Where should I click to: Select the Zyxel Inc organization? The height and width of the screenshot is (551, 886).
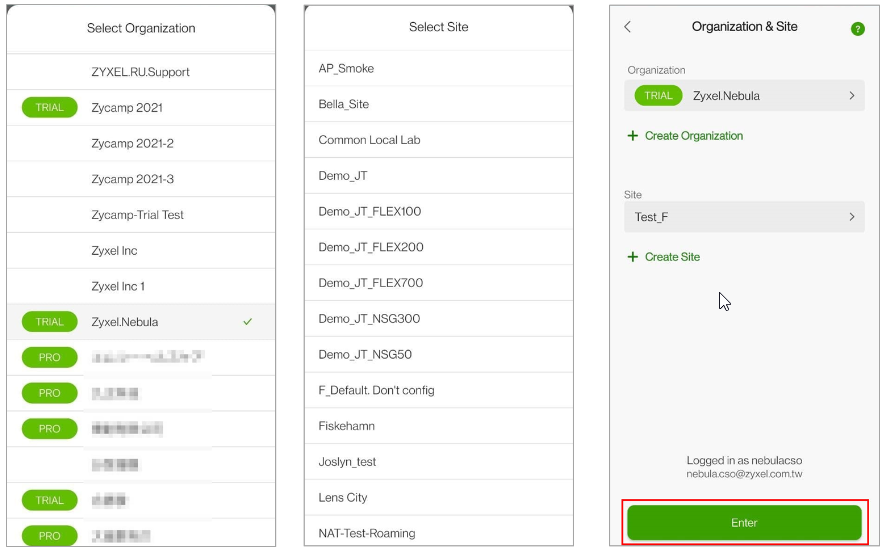coord(114,251)
